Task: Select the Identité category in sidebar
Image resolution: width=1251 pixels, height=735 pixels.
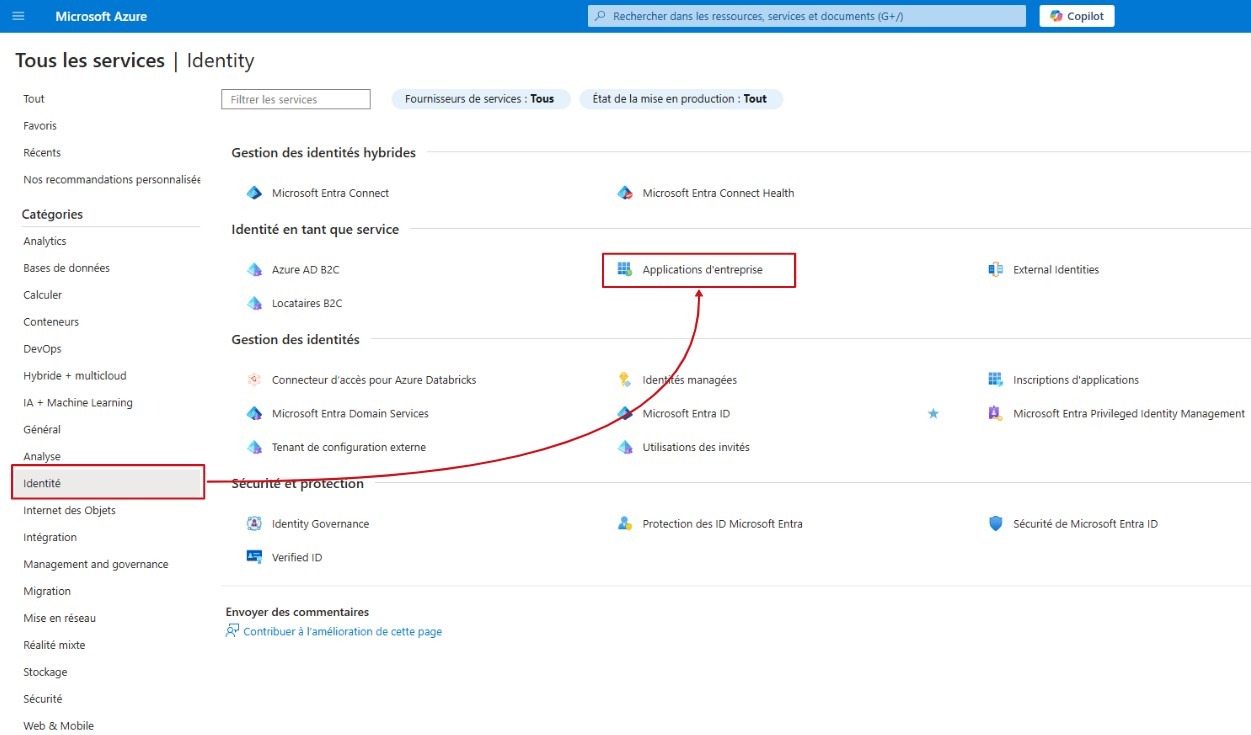Action: (x=107, y=483)
